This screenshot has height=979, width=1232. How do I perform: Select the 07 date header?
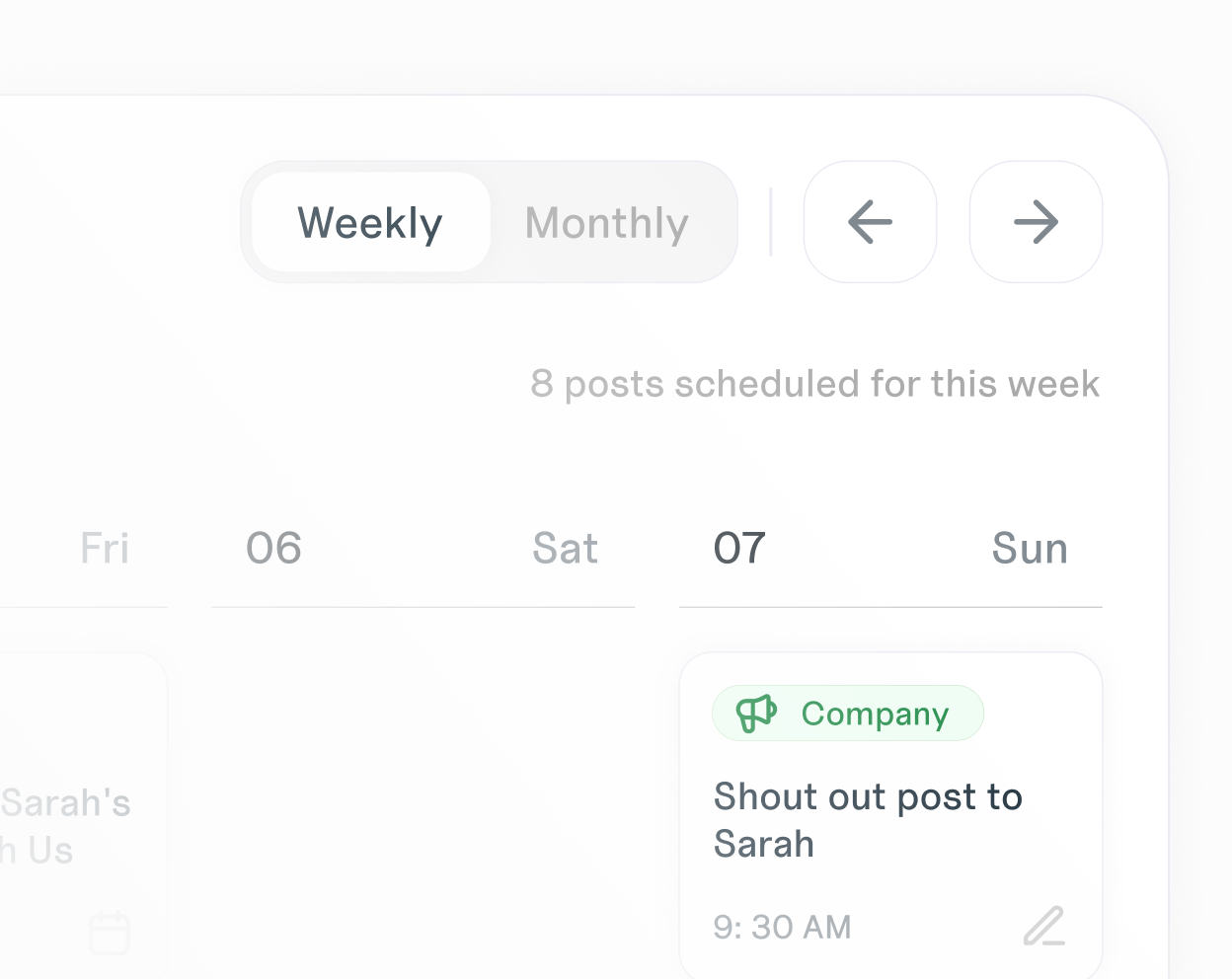739,549
